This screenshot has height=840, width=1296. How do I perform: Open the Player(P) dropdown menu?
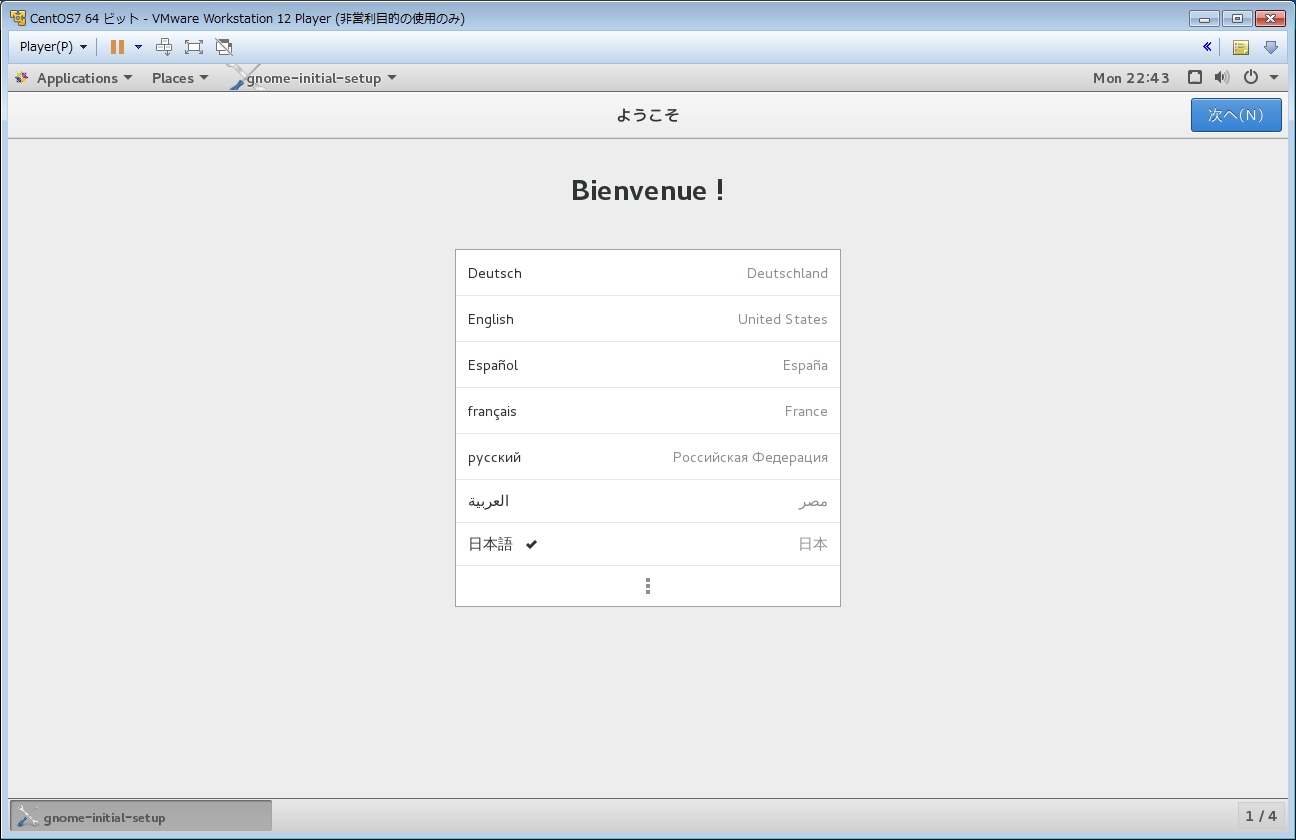point(53,47)
